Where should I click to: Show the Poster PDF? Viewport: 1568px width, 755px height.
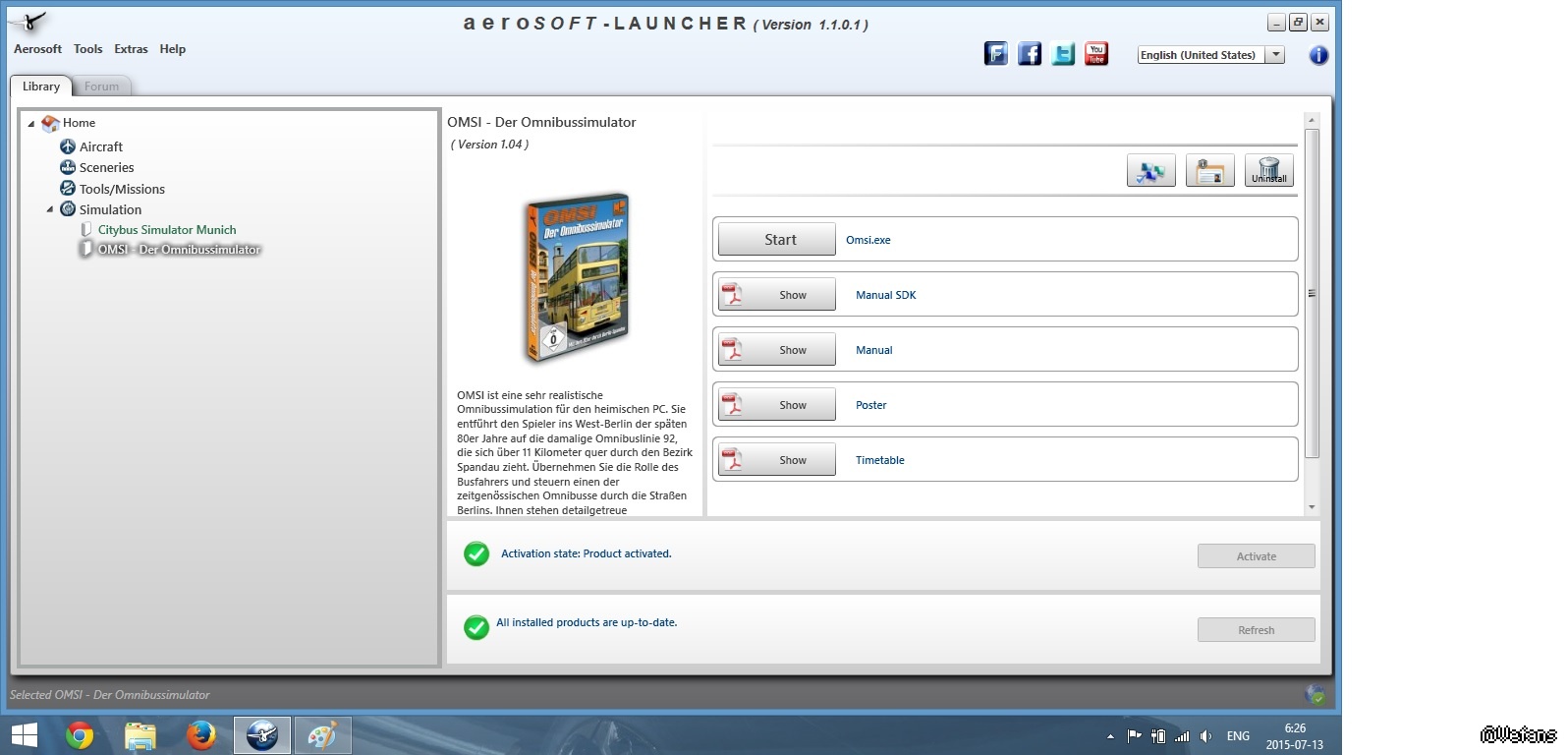pos(777,404)
